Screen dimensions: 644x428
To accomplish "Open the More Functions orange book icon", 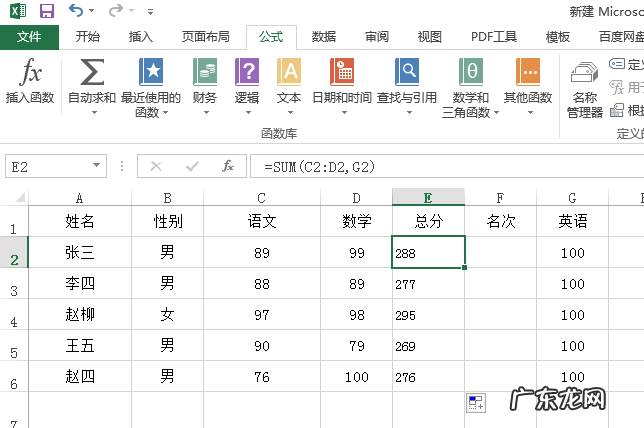I will click(x=528, y=71).
